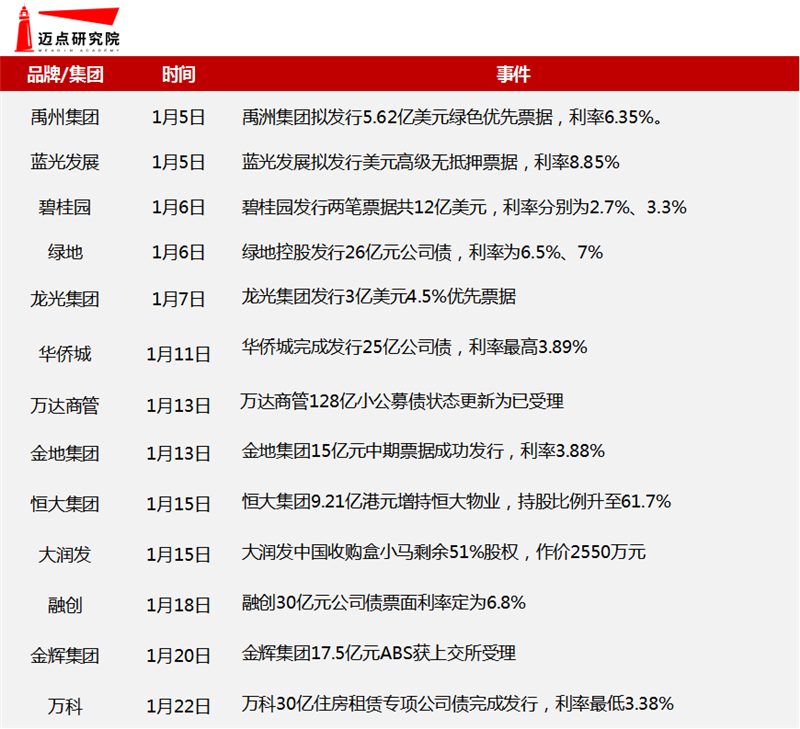Select the 品牌/集团 column header
This screenshot has width=800, height=729.
pyautogui.click(x=65, y=75)
